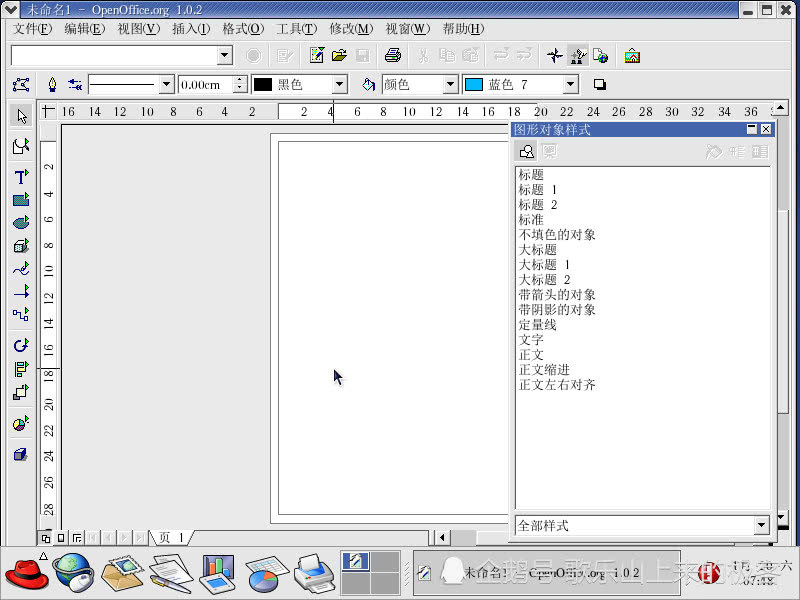This screenshot has height=600, width=800.
Task: Pick the Ellipse drawing tool
Action: (x=21, y=222)
